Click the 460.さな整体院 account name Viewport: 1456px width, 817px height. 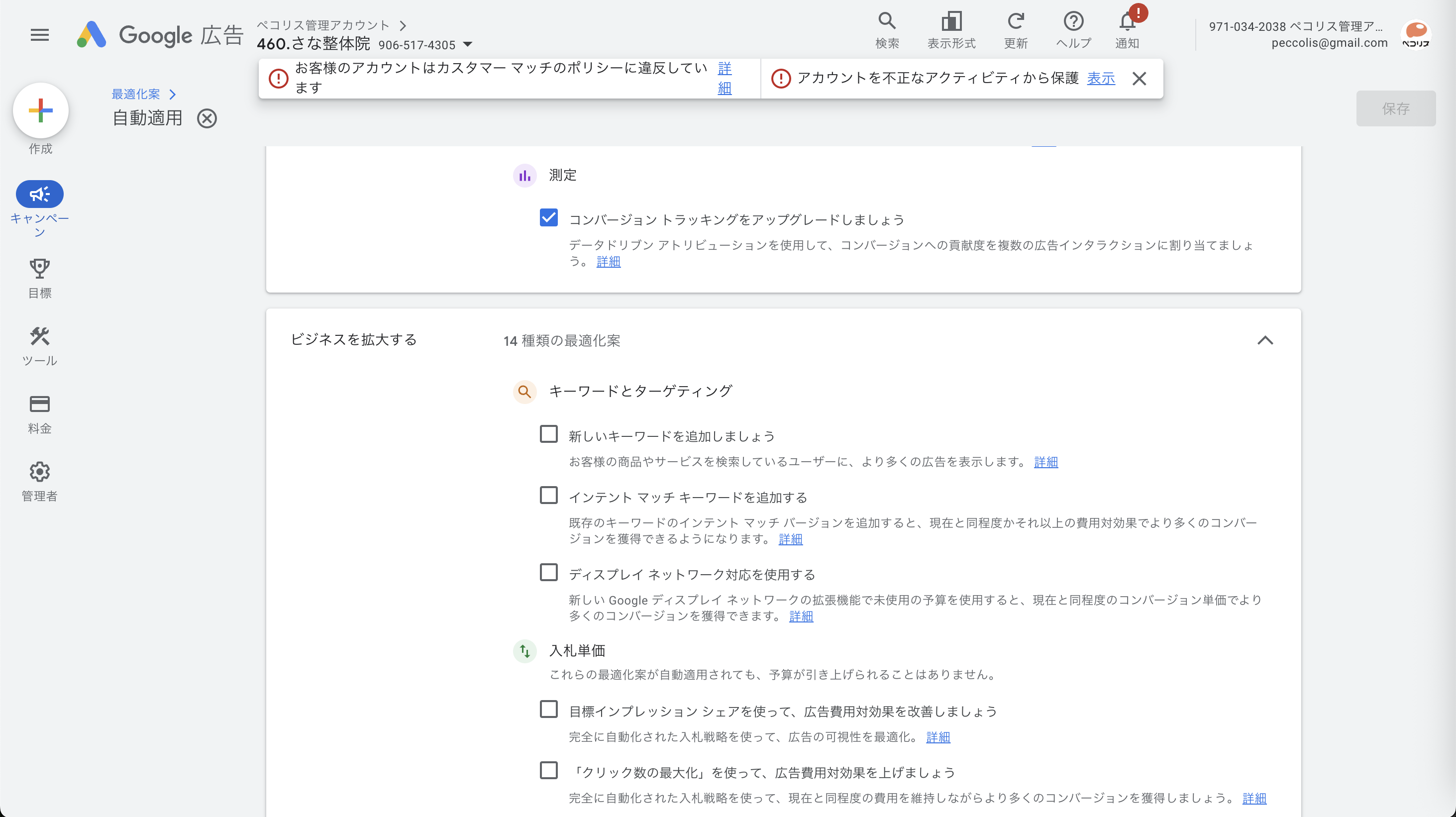[x=313, y=43]
